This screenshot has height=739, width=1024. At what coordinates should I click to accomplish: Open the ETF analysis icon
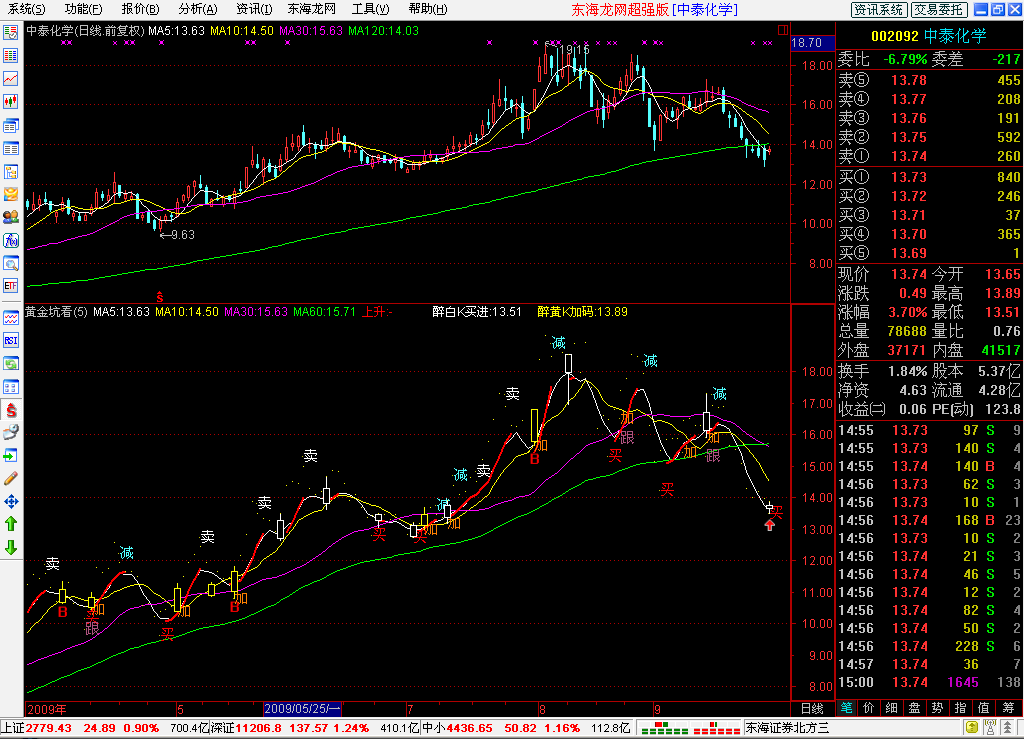pyautogui.click(x=10, y=286)
